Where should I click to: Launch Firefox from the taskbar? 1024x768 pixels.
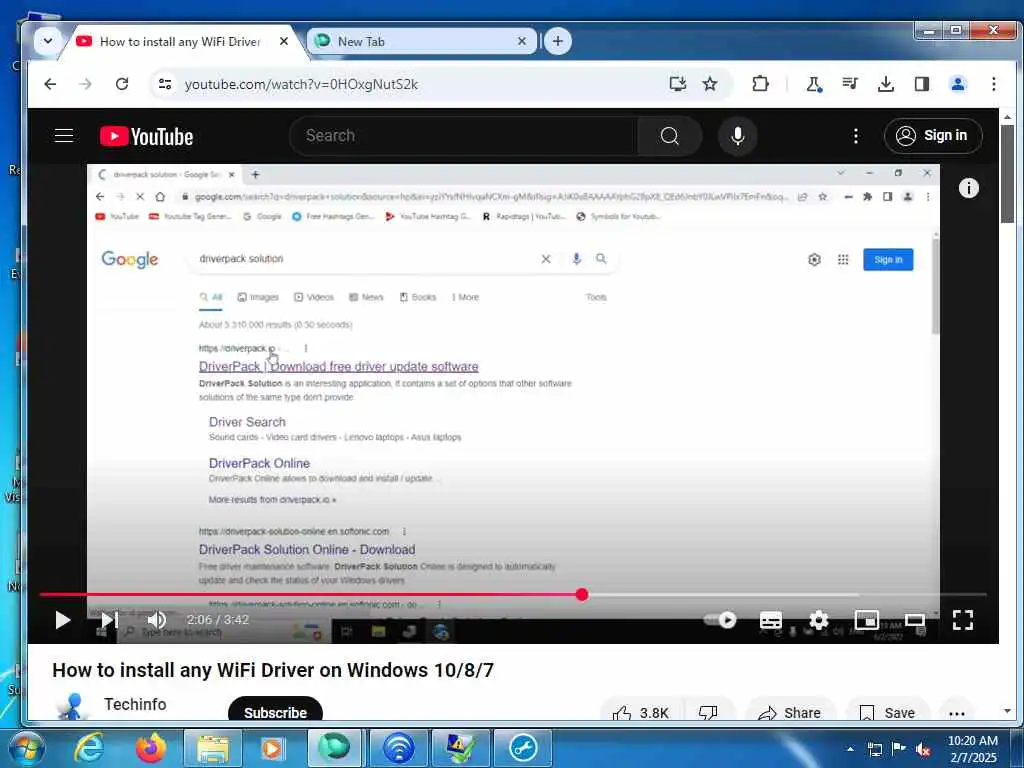151,748
